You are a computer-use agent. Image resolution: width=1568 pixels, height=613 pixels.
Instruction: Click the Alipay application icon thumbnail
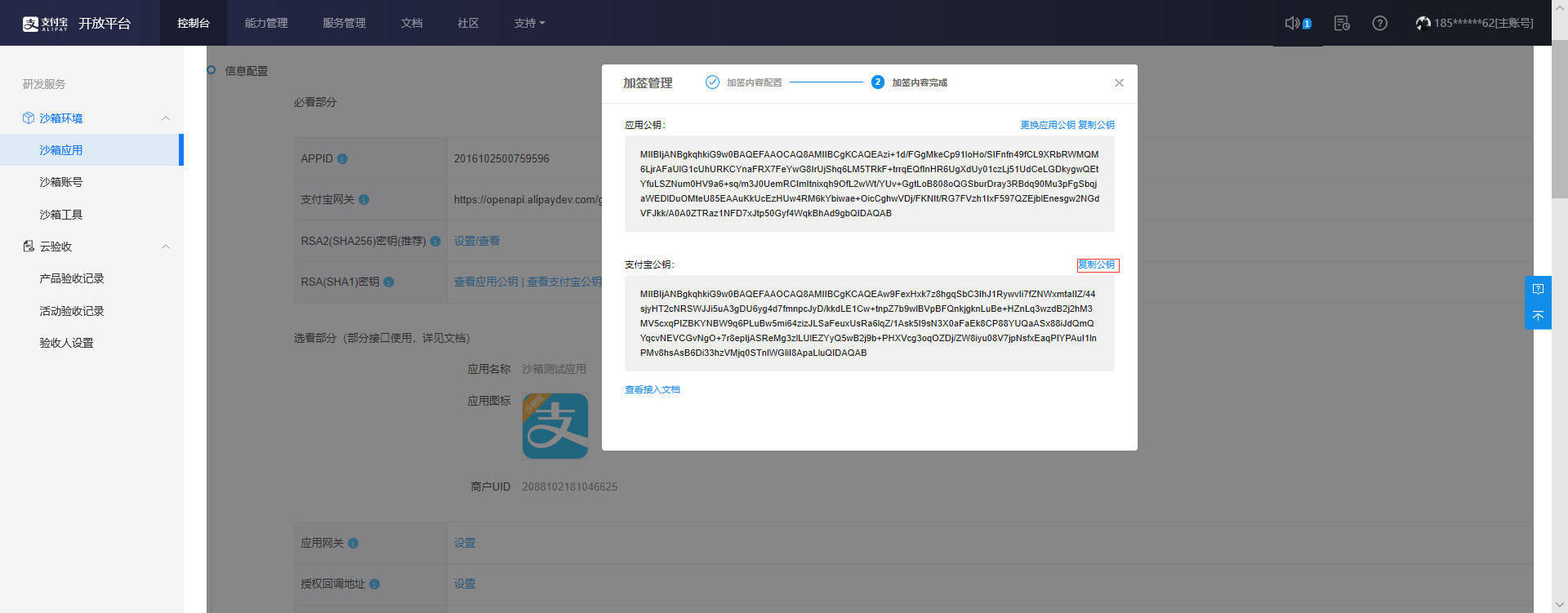(555, 426)
